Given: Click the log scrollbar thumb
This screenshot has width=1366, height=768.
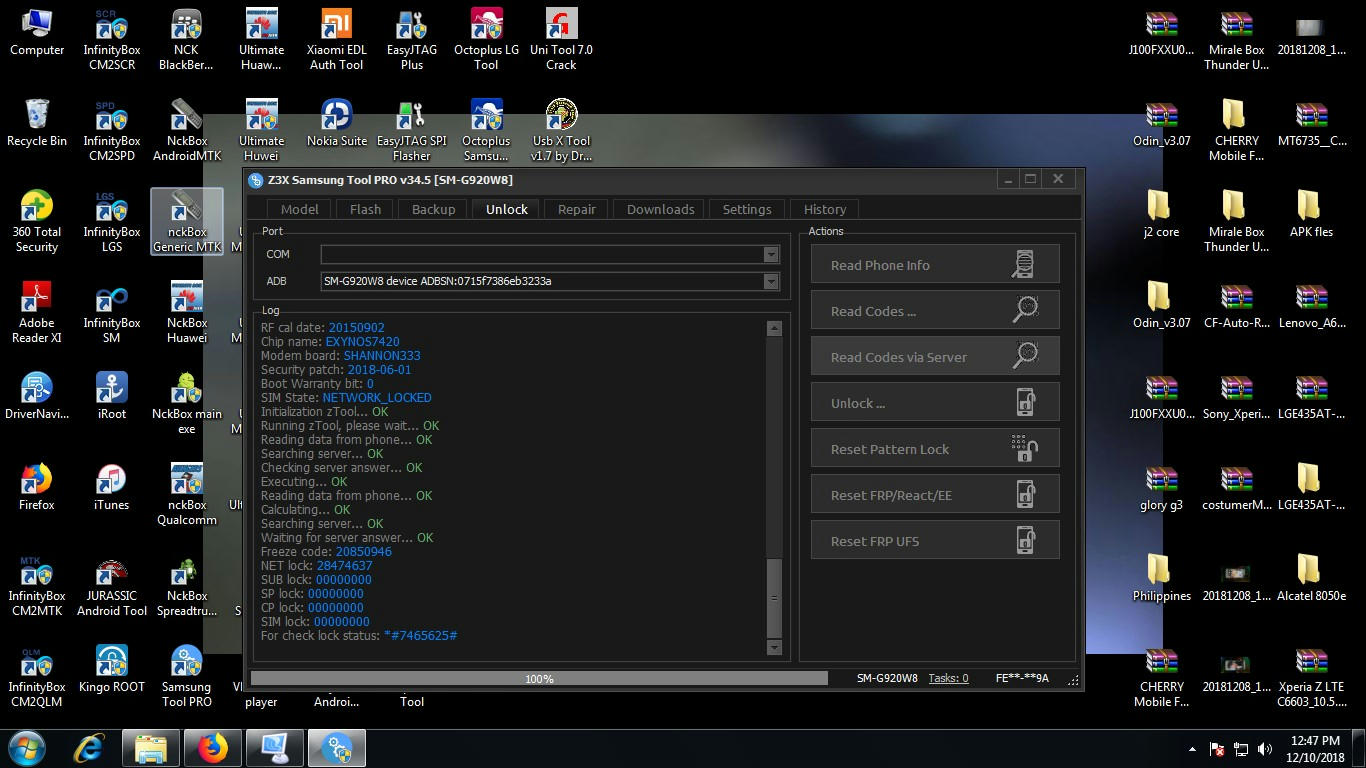Looking at the screenshot, I should pyautogui.click(x=773, y=597).
